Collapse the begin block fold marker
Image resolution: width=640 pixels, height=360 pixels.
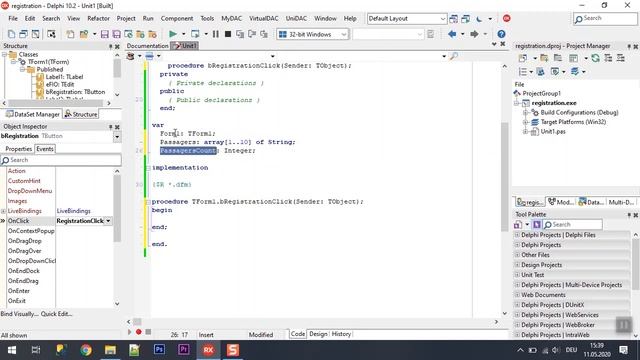[147, 202]
